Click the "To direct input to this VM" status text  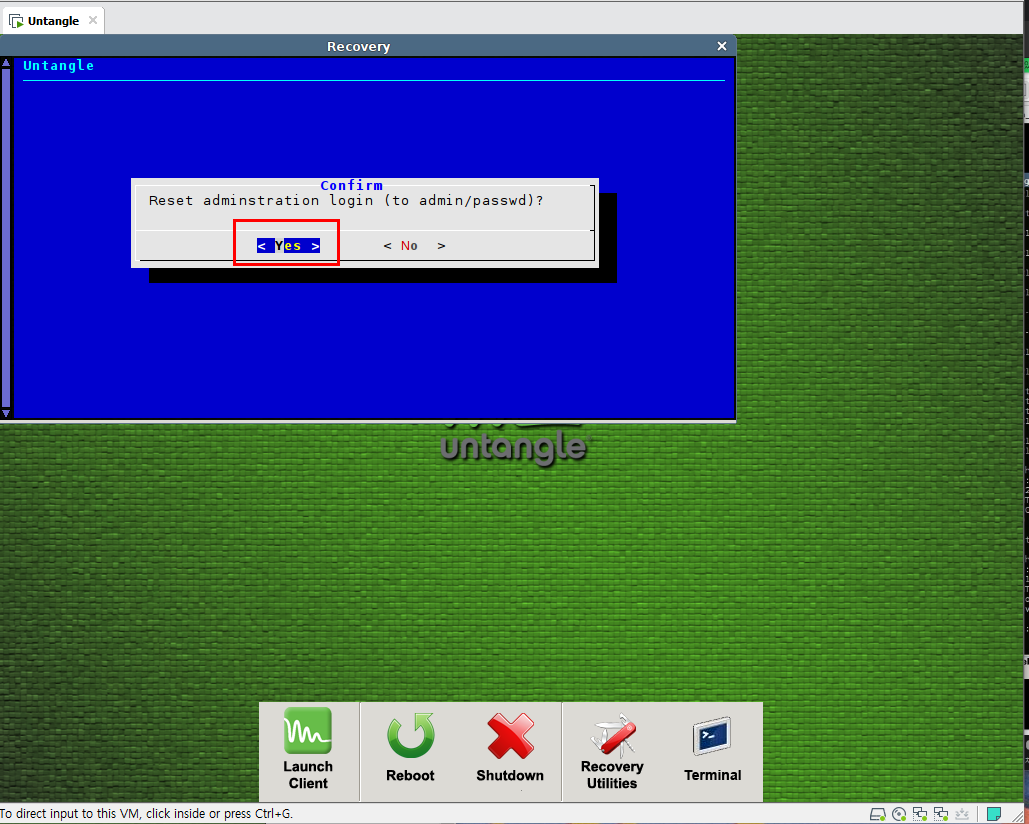pyautogui.click(x=146, y=814)
